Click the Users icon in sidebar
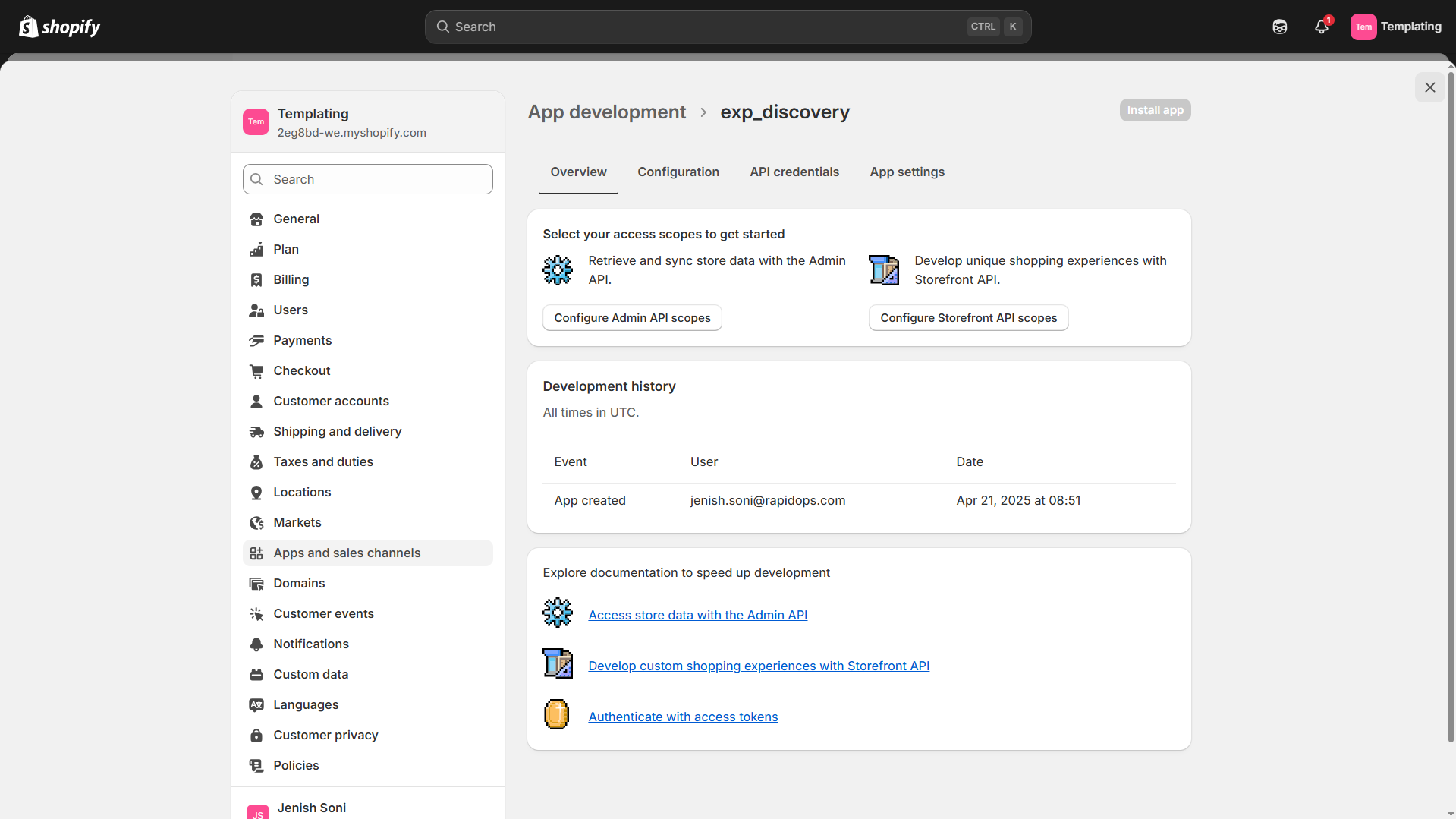The height and width of the screenshot is (819, 1456). (256, 310)
